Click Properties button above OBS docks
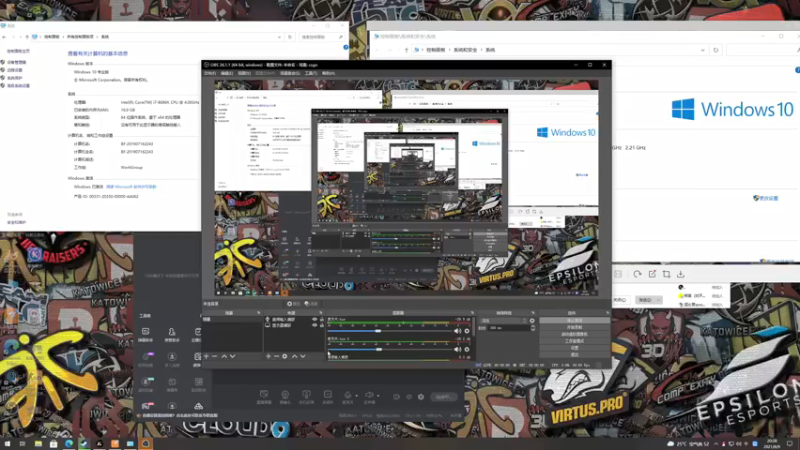The image size is (800, 450). pyautogui.click(x=293, y=304)
